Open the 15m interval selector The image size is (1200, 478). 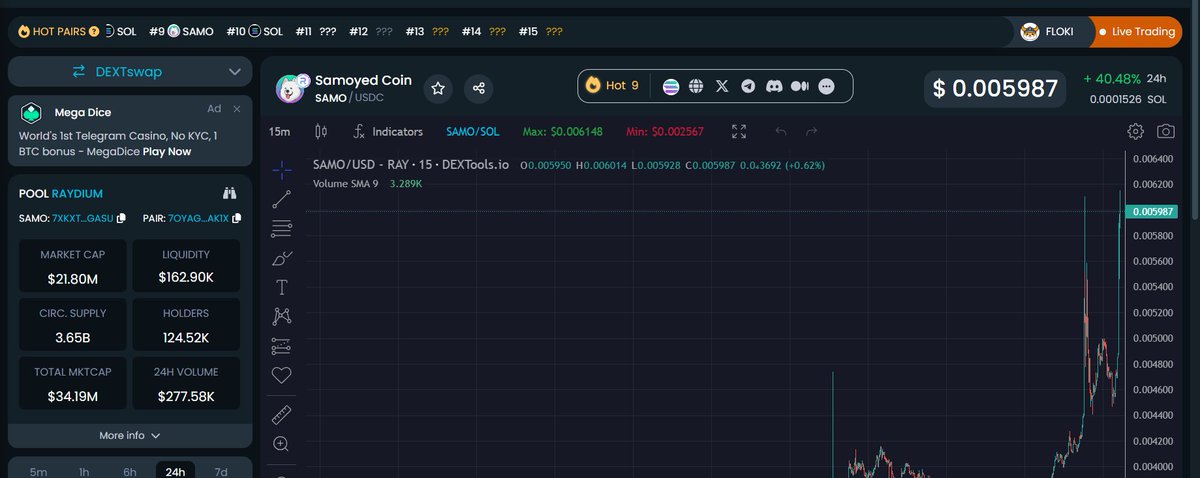(x=280, y=131)
